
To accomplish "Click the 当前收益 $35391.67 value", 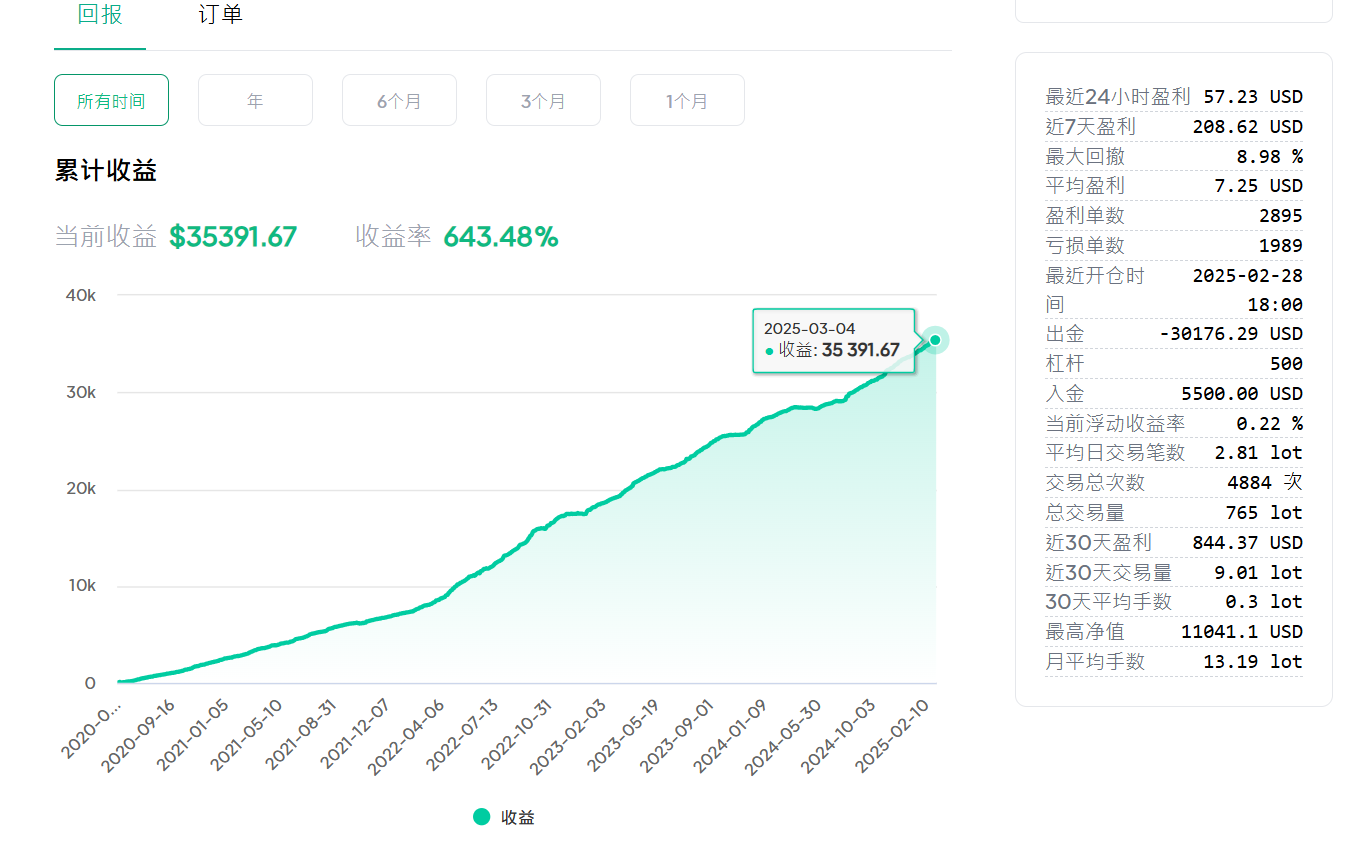I will pos(233,237).
